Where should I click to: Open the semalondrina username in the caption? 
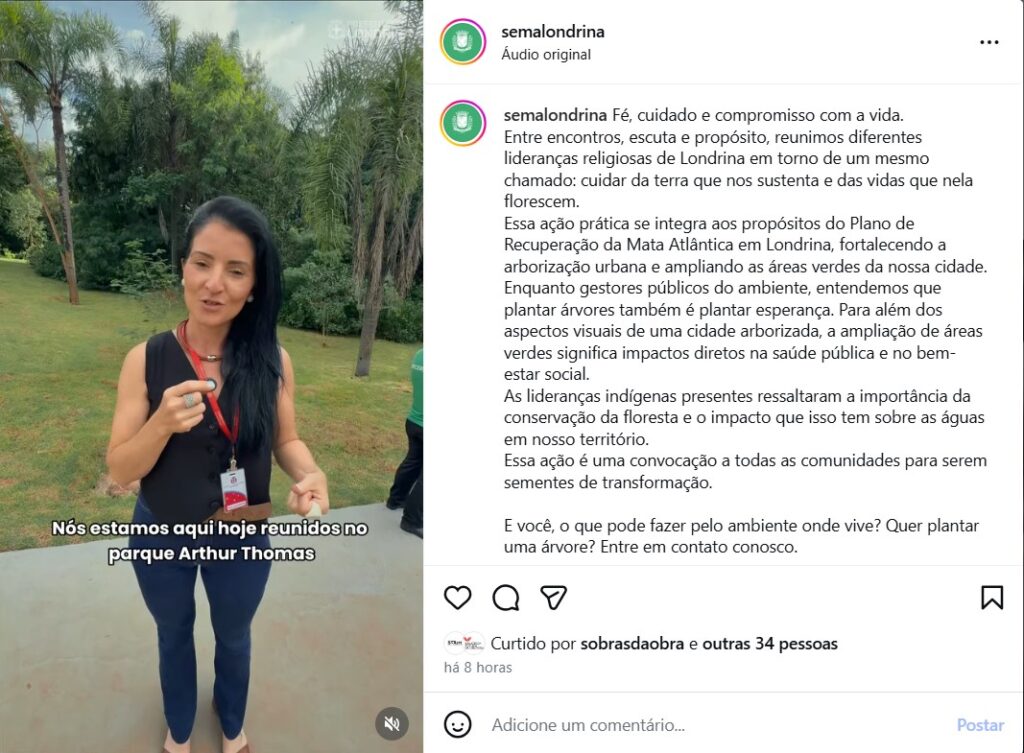(555, 115)
